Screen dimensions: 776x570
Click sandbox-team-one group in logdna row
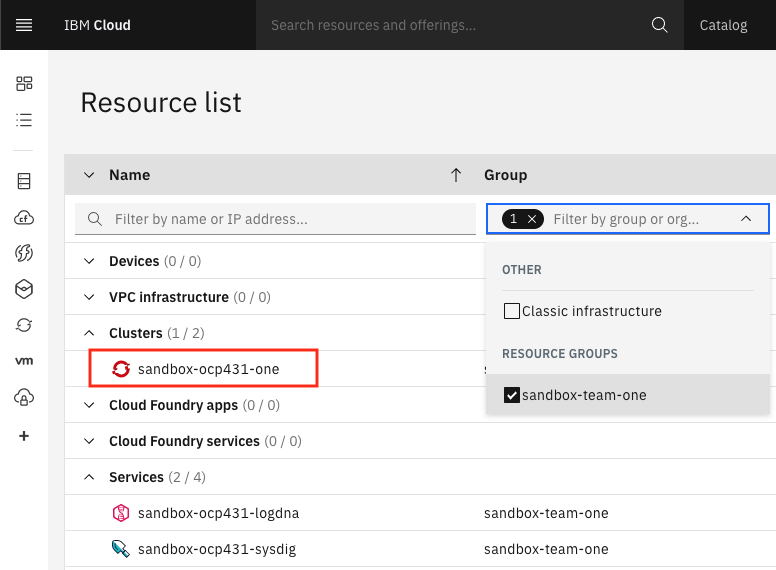click(546, 513)
